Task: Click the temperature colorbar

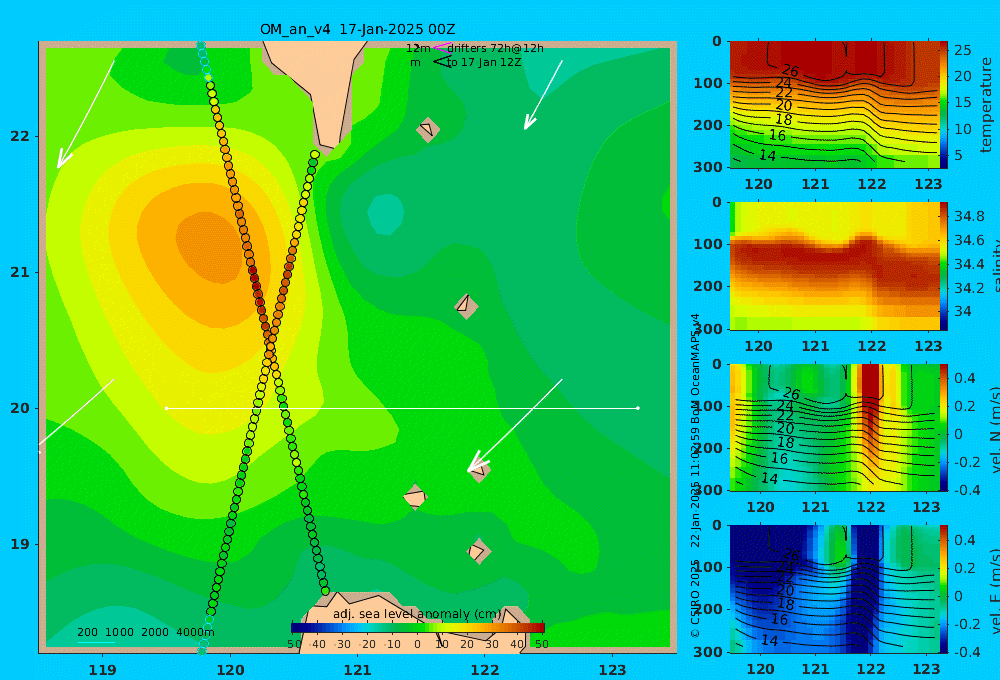Action: point(944,105)
